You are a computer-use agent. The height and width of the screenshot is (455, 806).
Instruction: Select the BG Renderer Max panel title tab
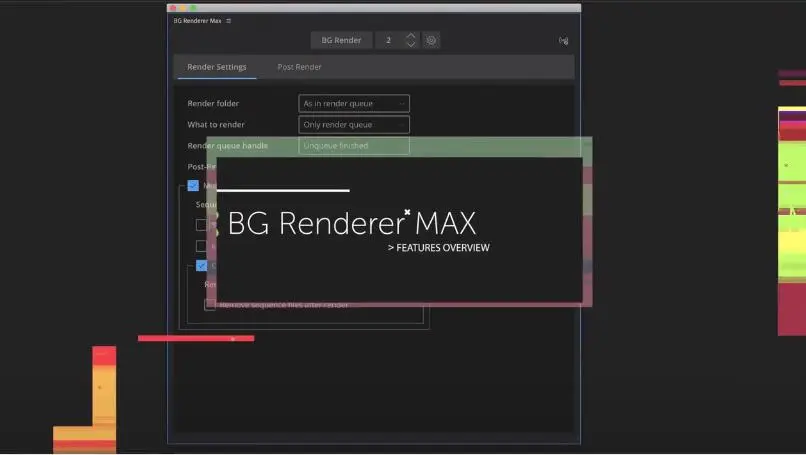(x=197, y=20)
